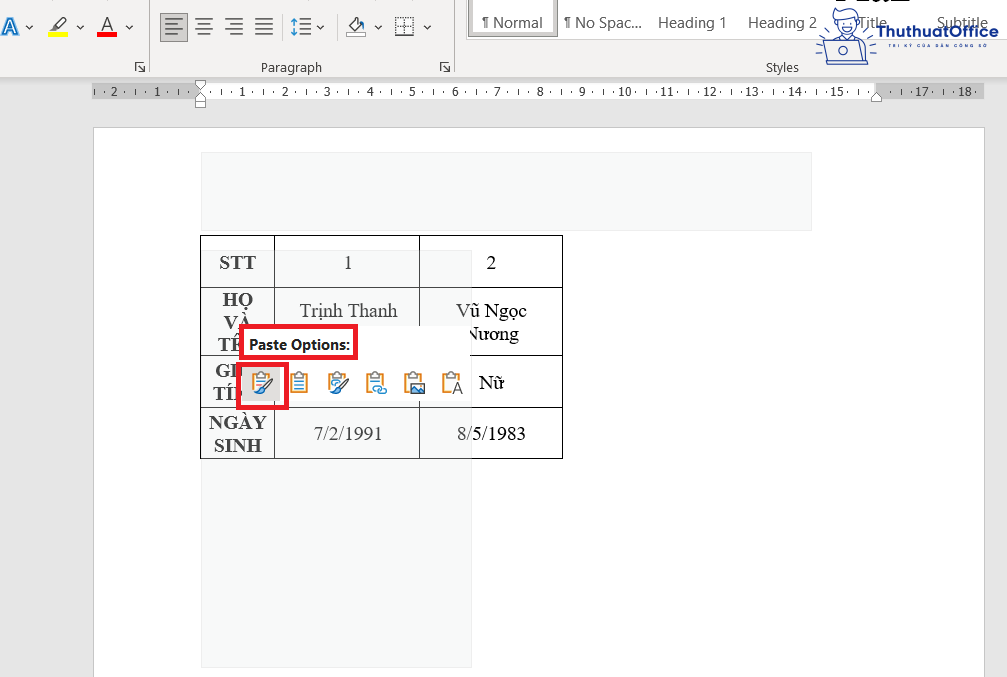Paste using Destination Styles option
The height and width of the screenshot is (677, 1007).
coord(299,383)
